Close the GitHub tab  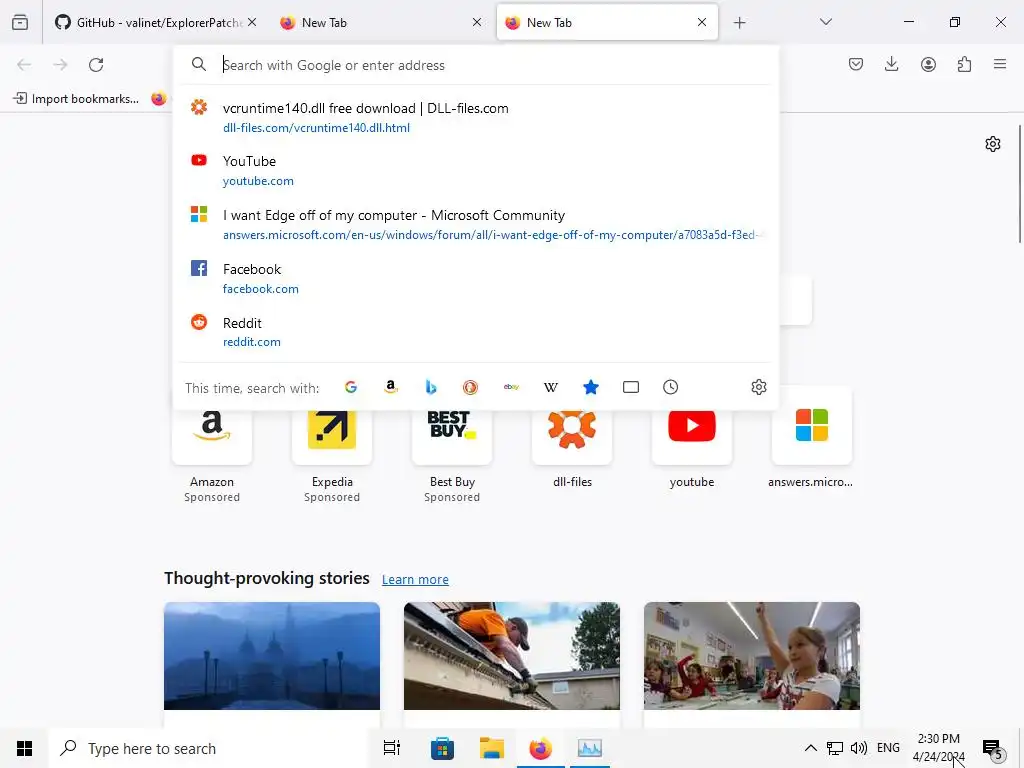click(252, 23)
